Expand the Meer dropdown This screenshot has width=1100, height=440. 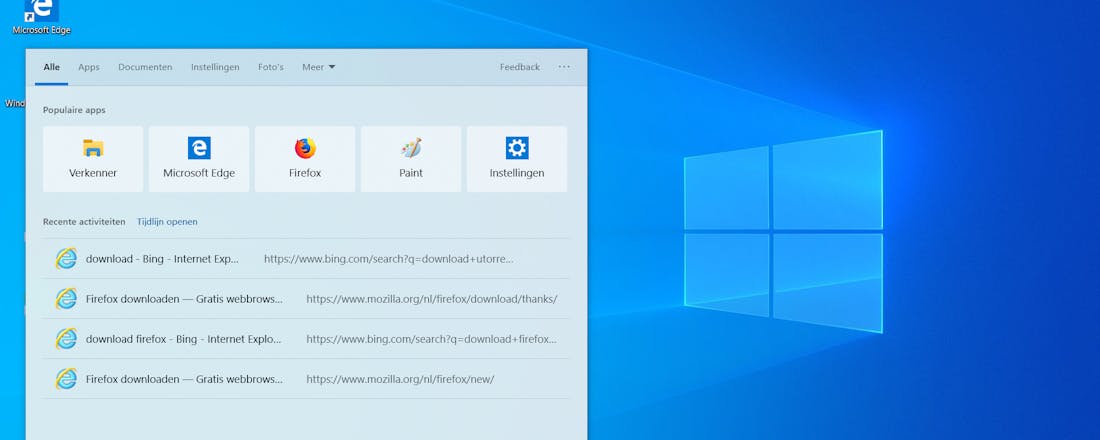click(x=318, y=67)
